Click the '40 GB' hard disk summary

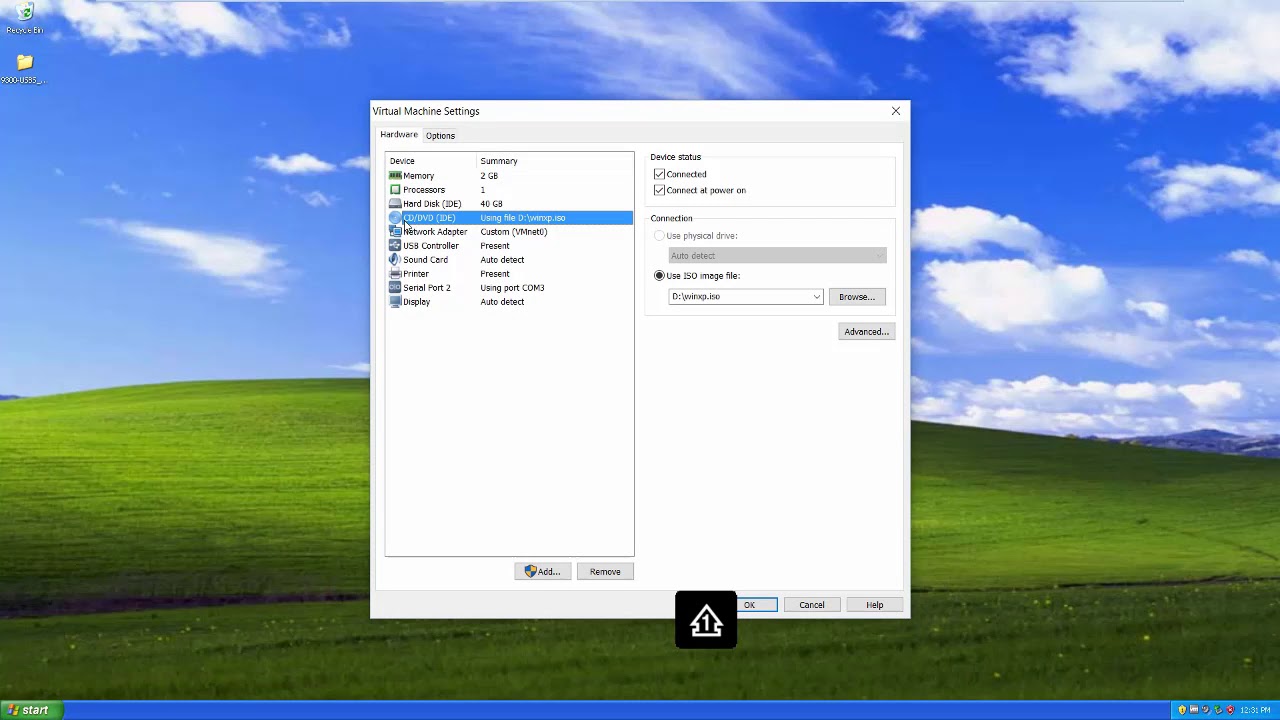[491, 204]
